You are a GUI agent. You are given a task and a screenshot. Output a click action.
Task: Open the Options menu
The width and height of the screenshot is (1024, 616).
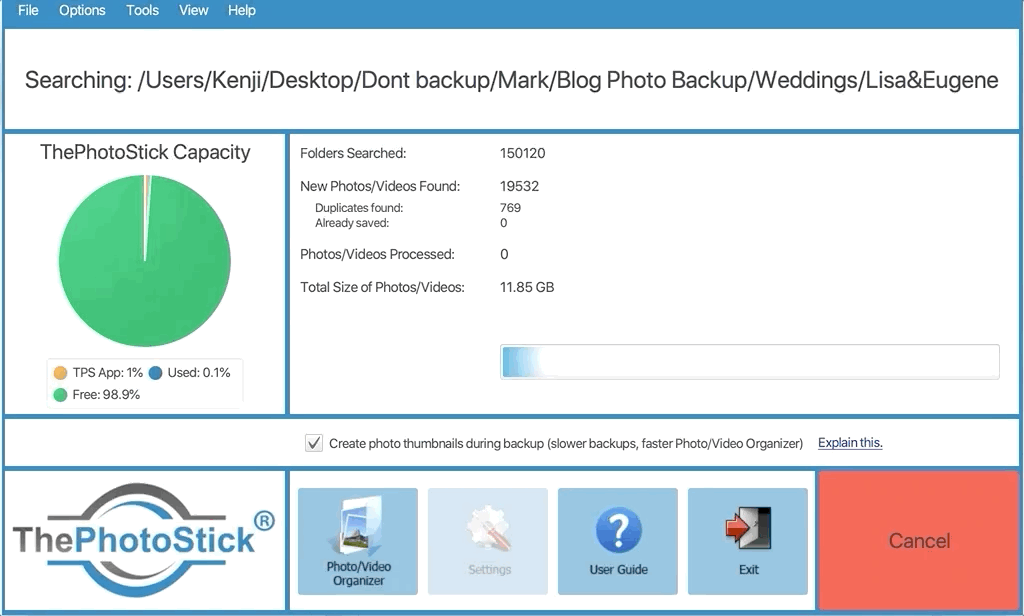pos(82,10)
